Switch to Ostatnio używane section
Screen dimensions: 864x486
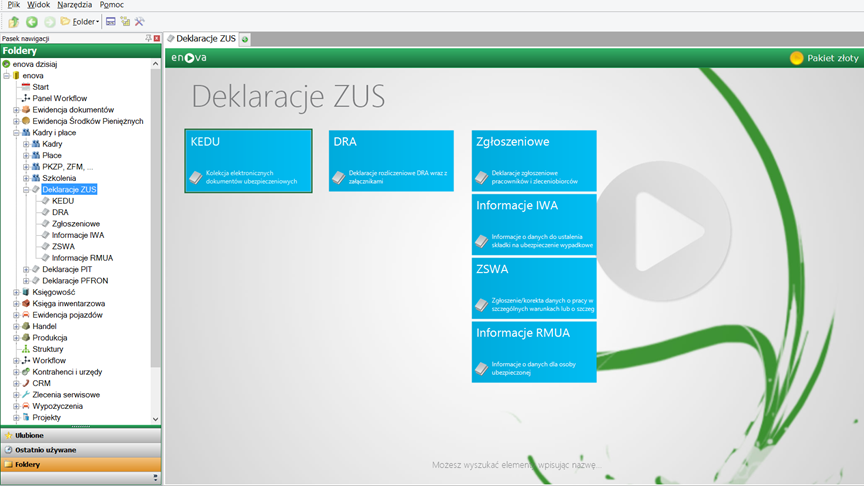81,450
